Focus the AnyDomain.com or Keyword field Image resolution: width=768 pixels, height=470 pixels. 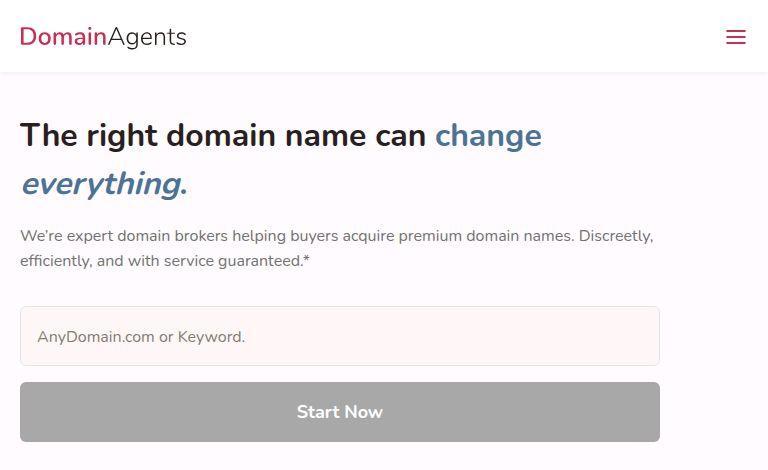click(x=340, y=336)
